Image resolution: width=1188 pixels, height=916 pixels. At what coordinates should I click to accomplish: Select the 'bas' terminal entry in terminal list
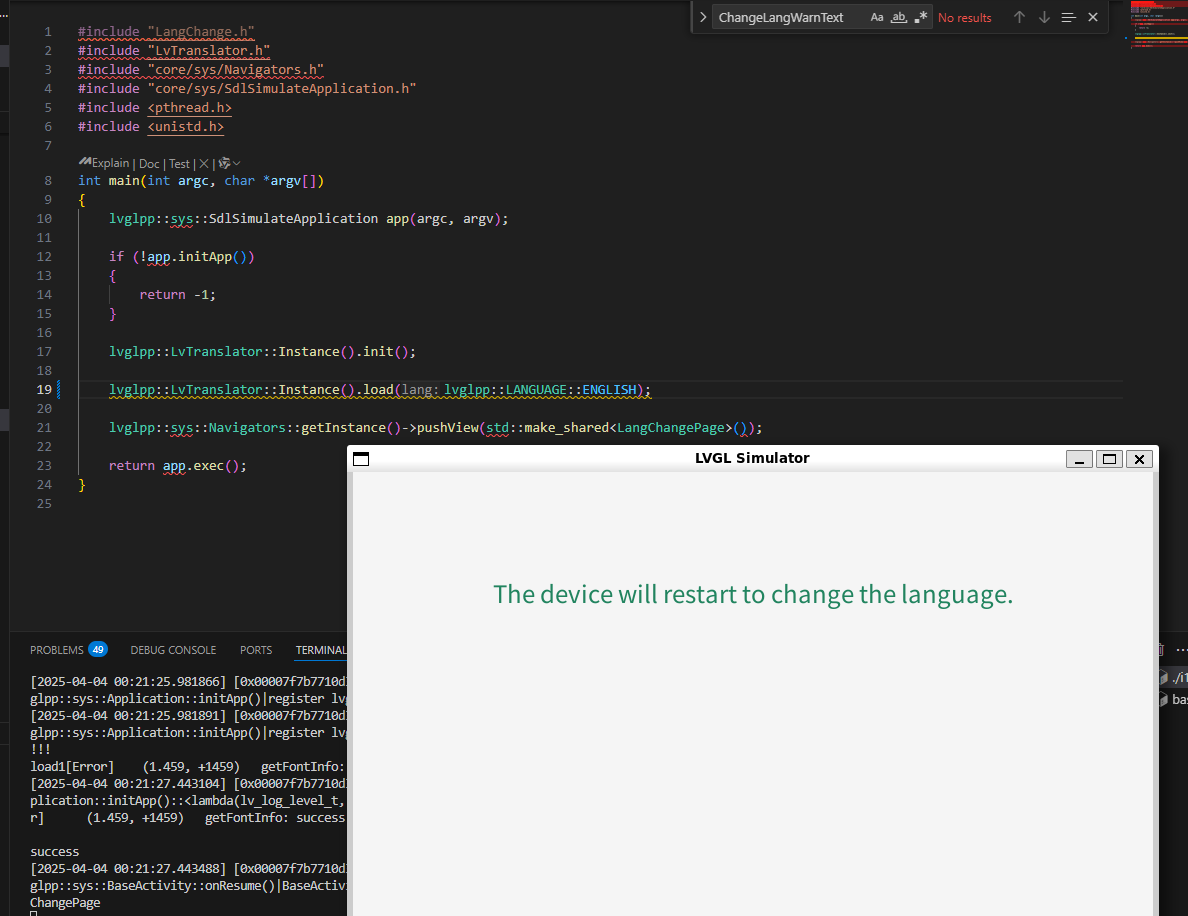coord(1174,699)
